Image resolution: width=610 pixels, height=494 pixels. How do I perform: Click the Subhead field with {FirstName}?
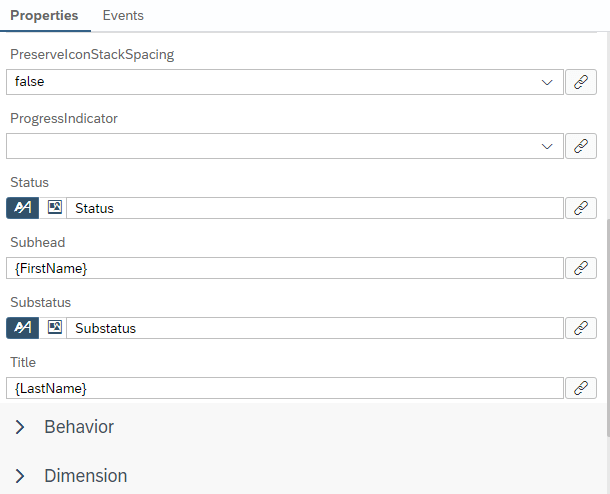[x=284, y=268]
